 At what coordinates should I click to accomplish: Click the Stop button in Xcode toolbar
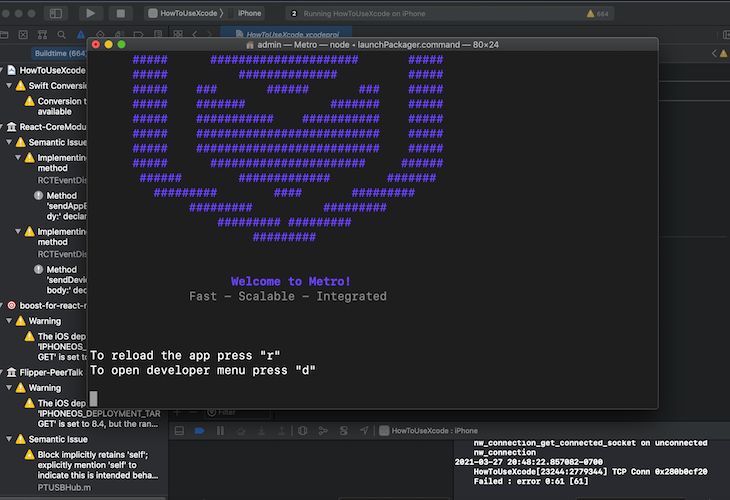[120, 13]
